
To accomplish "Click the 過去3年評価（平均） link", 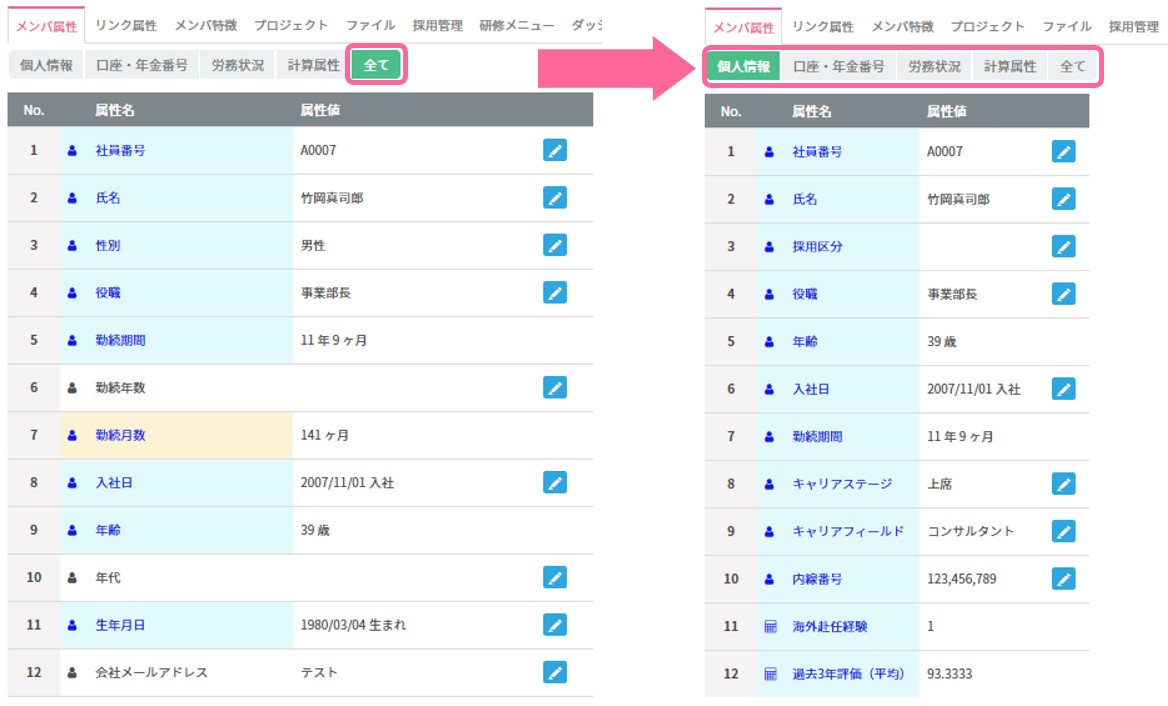I will coord(848,674).
